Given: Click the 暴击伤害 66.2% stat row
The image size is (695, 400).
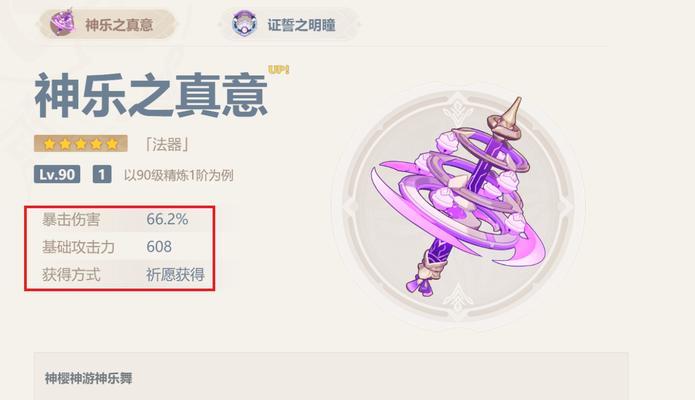Looking at the screenshot, I should [121, 220].
